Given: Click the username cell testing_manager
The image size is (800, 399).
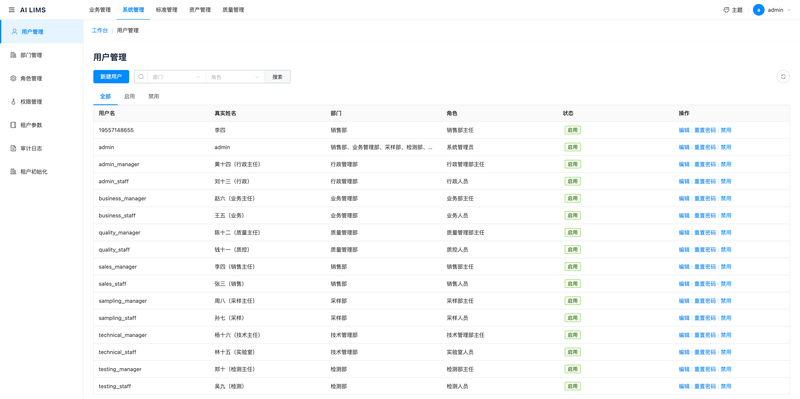Looking at the screenshot, I should (x=120, y=369).
